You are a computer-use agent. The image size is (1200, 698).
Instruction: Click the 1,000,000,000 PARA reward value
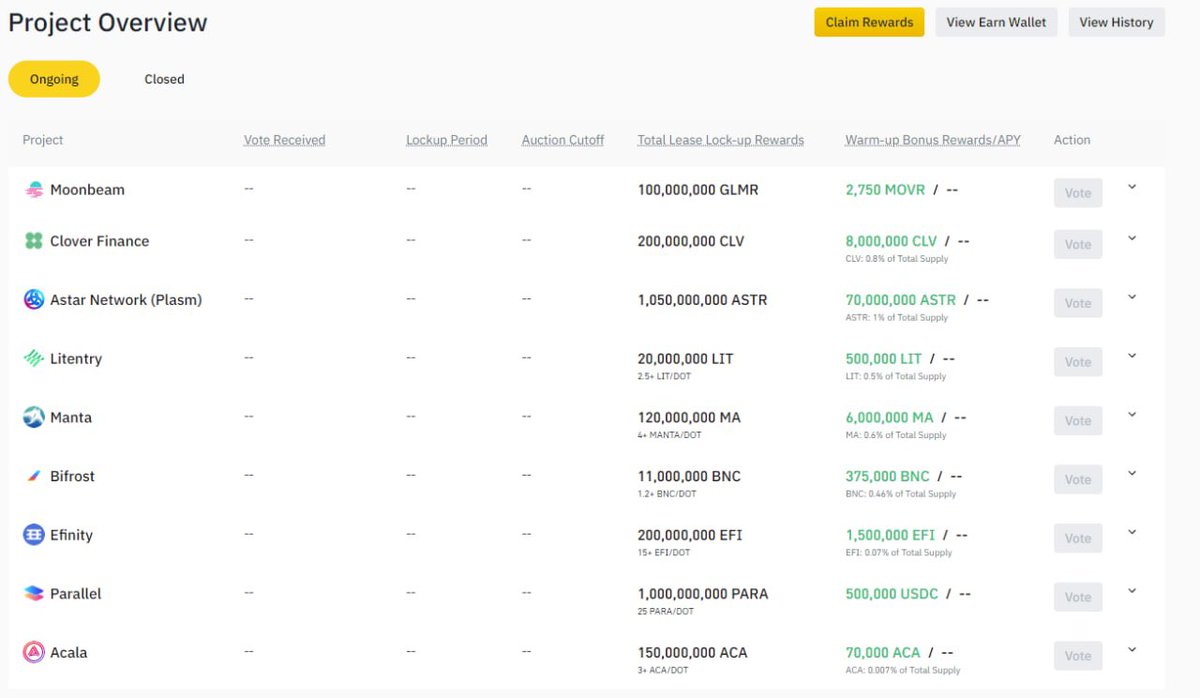click(703, 594)
